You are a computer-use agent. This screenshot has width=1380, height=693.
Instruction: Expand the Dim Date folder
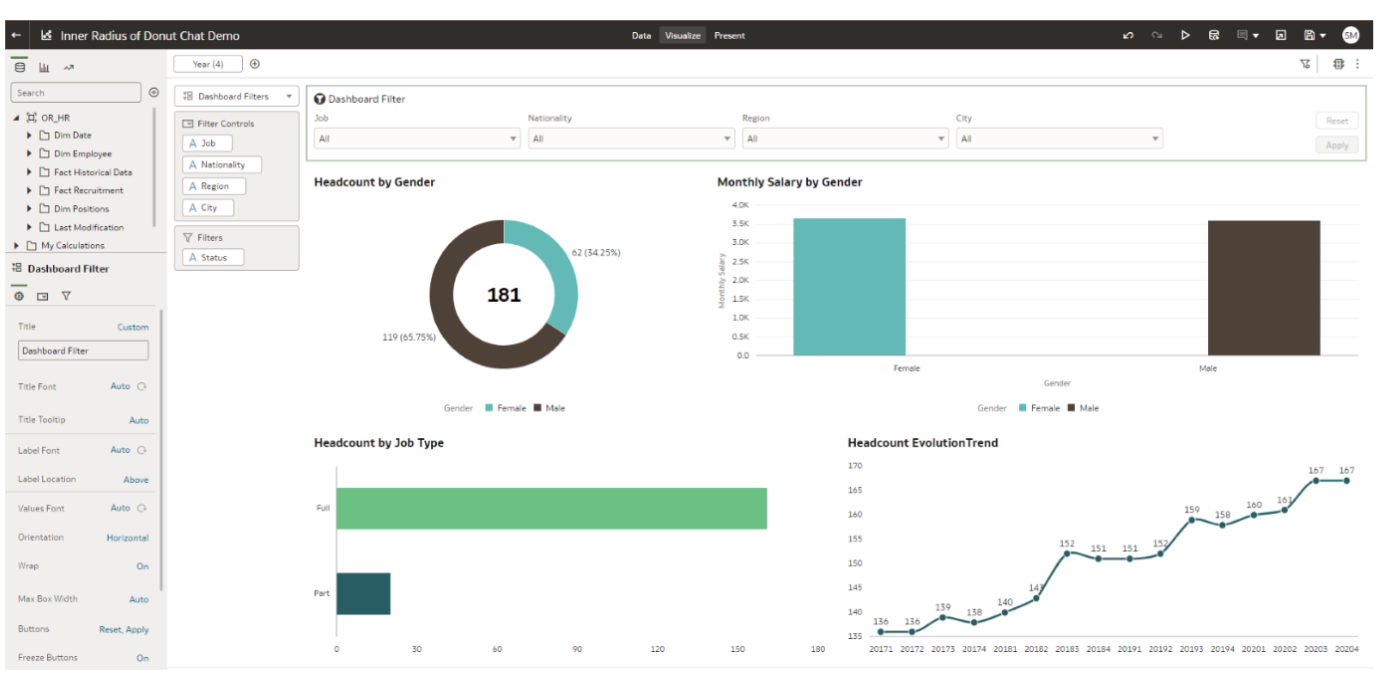30,135
